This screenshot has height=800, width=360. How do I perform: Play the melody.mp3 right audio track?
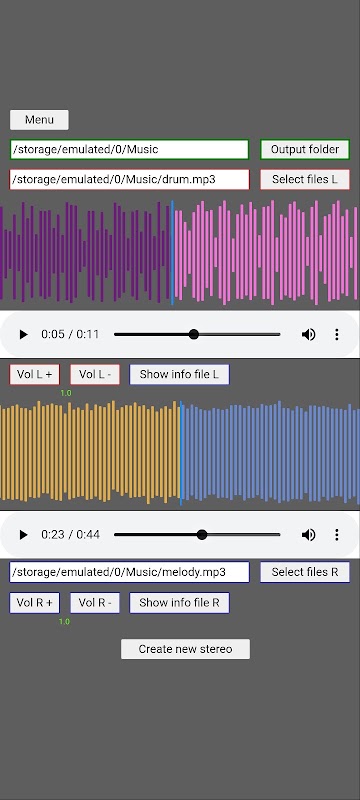[23, 535]
